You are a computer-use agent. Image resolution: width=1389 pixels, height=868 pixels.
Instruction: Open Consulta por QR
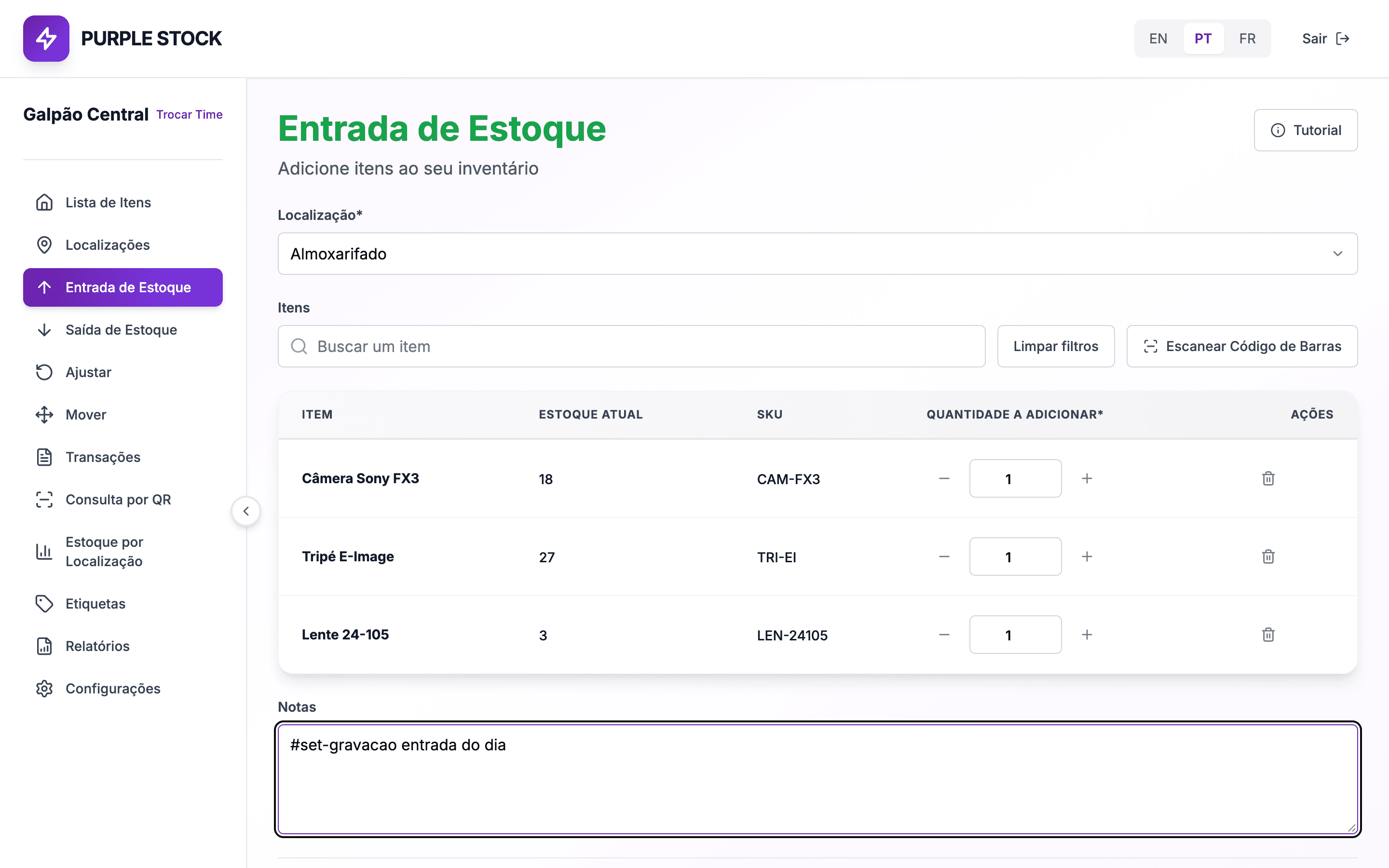(x=123, y=500)
